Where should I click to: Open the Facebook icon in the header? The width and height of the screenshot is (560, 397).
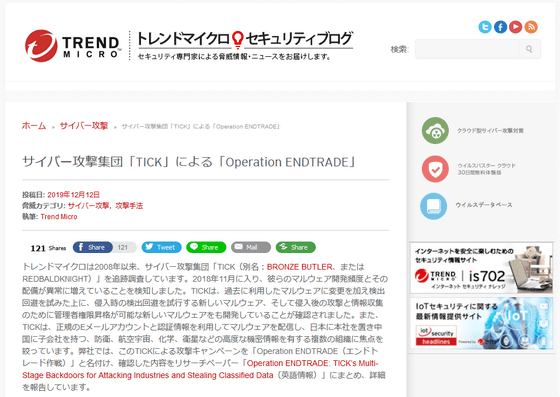tap(500, 27)
